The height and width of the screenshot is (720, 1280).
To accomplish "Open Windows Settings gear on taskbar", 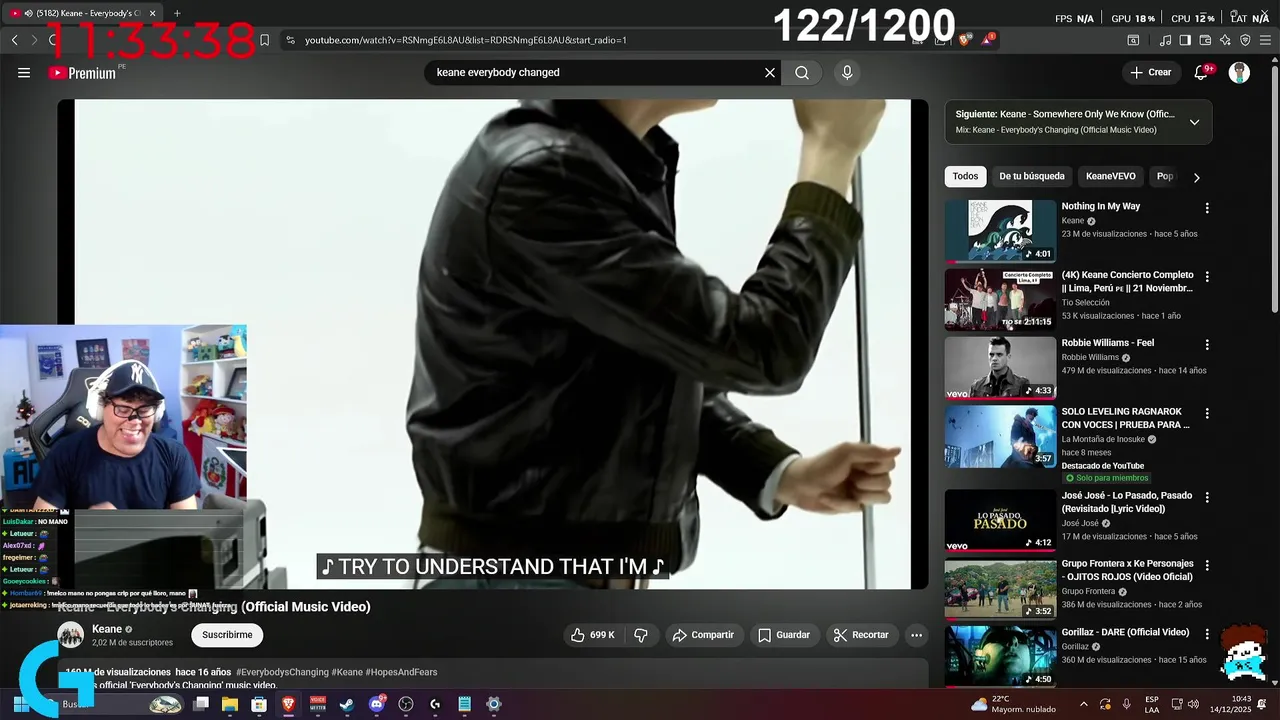I will 493,704.
